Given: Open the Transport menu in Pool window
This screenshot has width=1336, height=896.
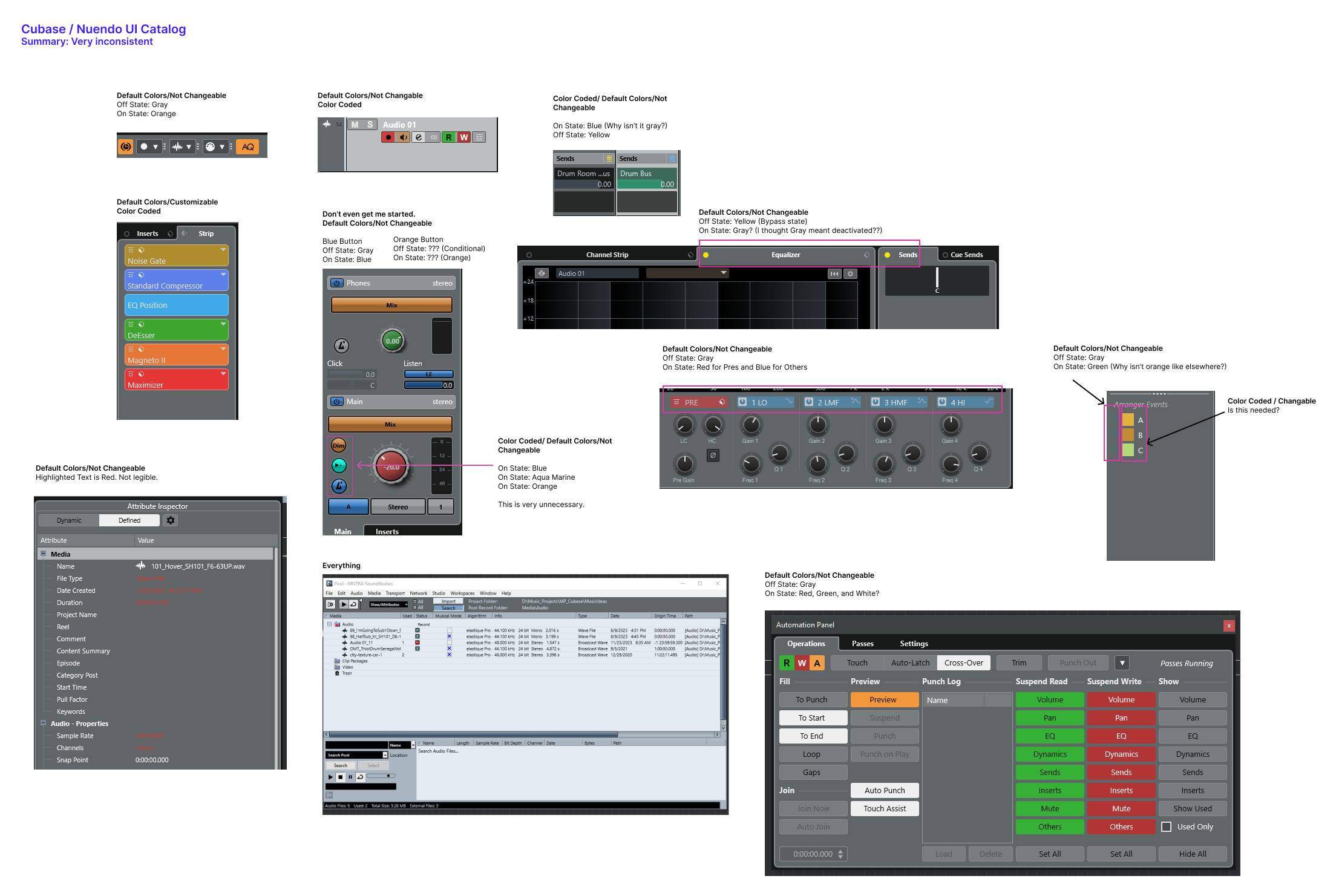Looking at the screenshot, I should click(x=395, y=594).
